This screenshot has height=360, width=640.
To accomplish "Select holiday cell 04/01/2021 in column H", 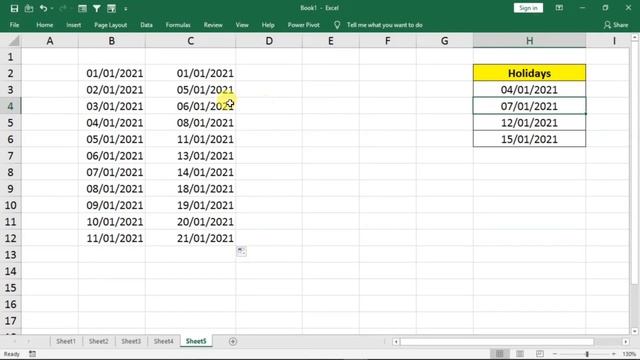I will (x=529, y=90).
